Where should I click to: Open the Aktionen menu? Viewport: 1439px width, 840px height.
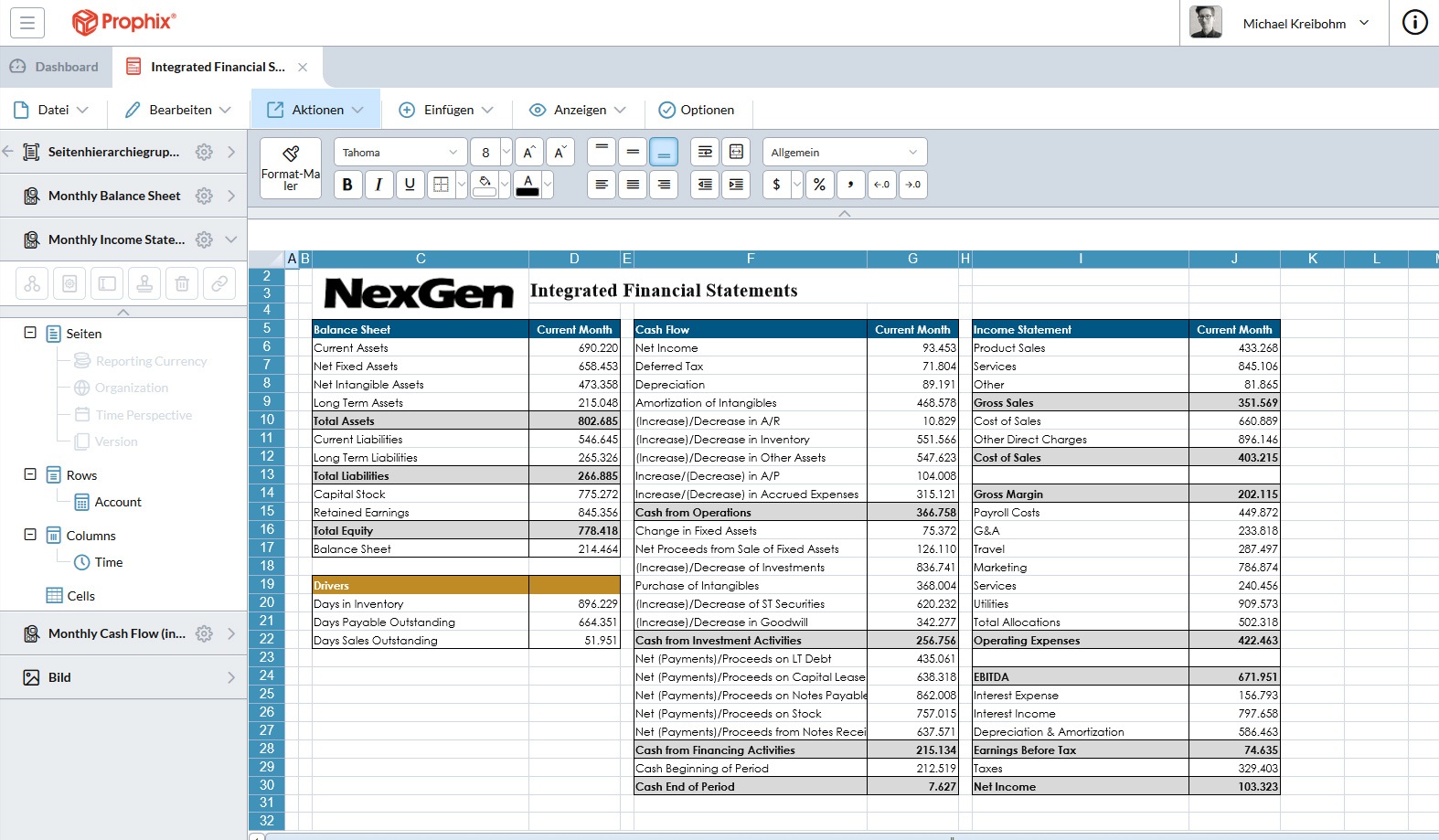tap(315, 110)
